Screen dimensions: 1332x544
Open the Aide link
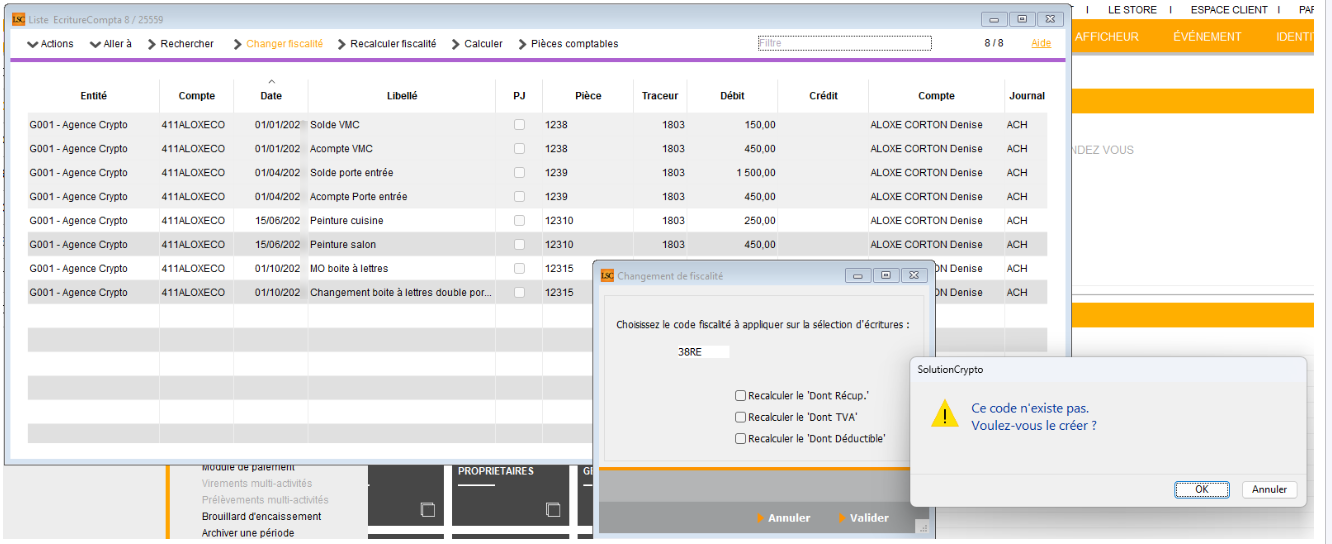(x=1041, y=43)
